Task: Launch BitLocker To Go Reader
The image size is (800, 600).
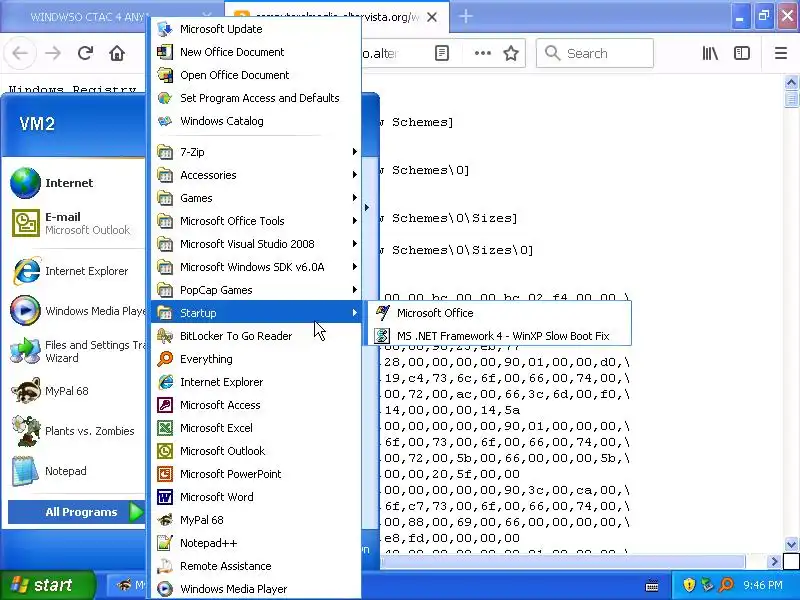Action: (x=256, y=336)
